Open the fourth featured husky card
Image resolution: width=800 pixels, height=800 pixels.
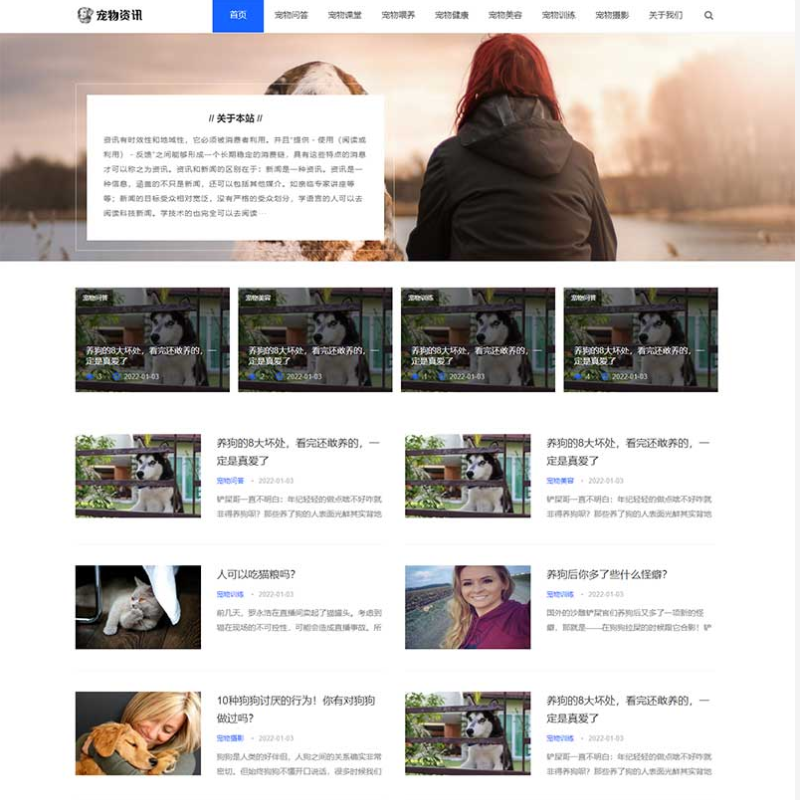[x=640, y=340]
